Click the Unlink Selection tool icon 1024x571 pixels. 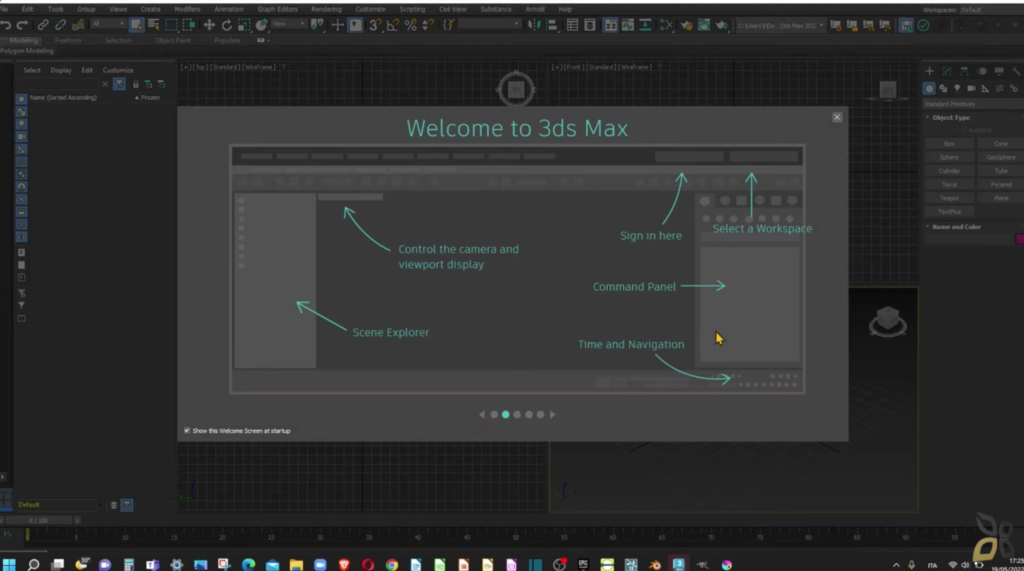click(60, 25)
